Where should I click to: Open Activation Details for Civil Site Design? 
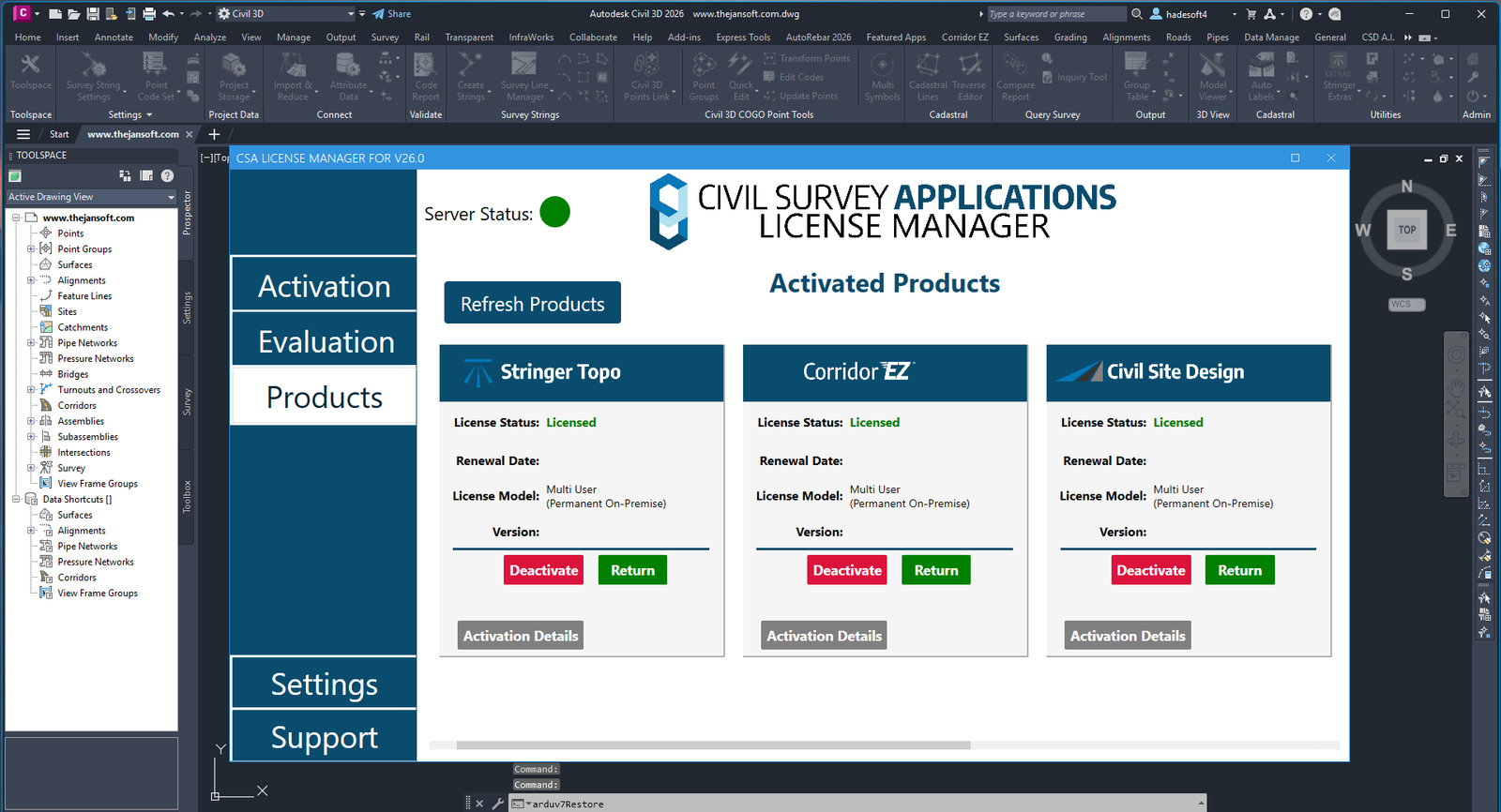coord(1128,636)
